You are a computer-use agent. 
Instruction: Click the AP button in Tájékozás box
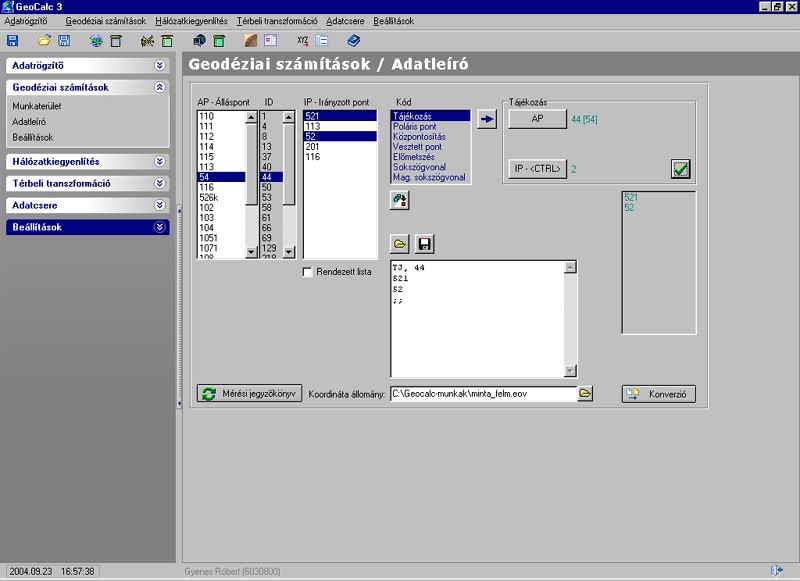[537, 119]
